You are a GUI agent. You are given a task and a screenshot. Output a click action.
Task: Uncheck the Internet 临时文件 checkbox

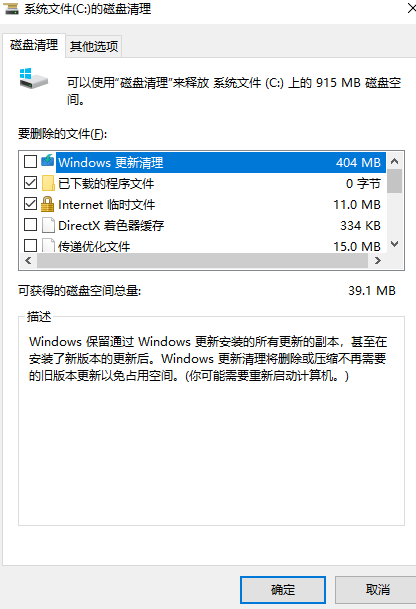tap(30, 204)
